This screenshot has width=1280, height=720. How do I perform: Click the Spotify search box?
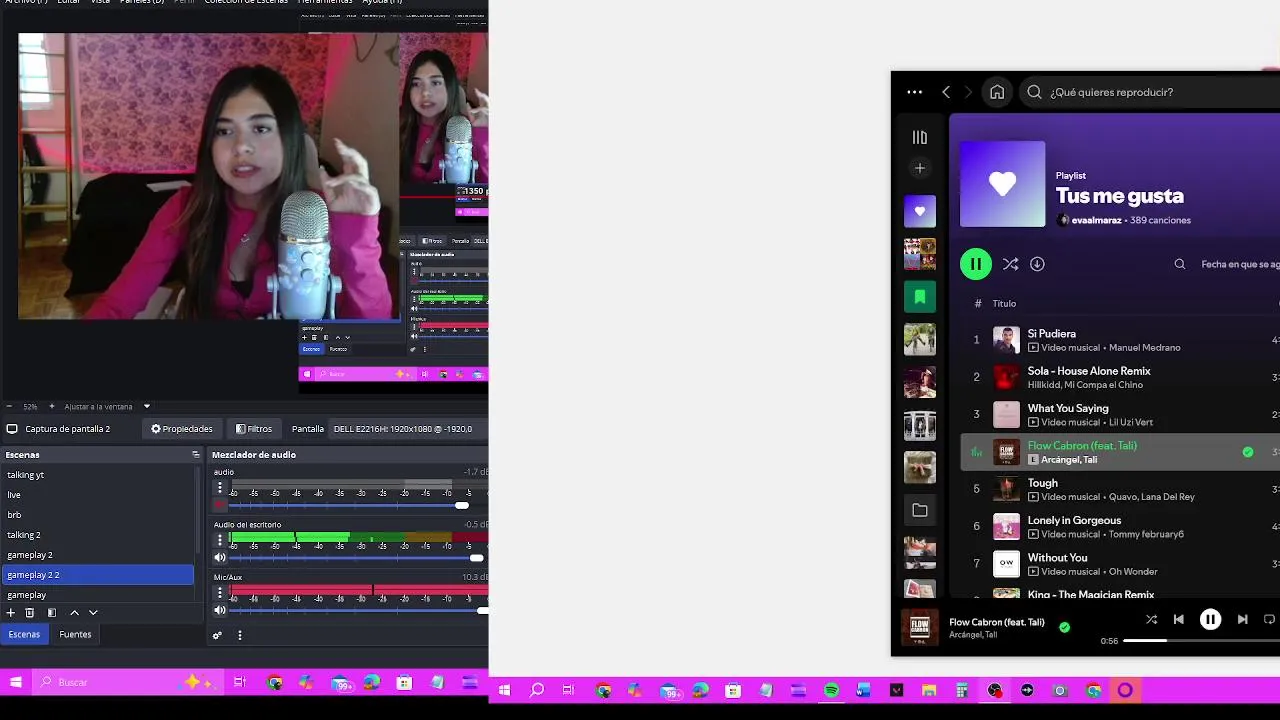pyautogui.click(x=1150, y=92)
